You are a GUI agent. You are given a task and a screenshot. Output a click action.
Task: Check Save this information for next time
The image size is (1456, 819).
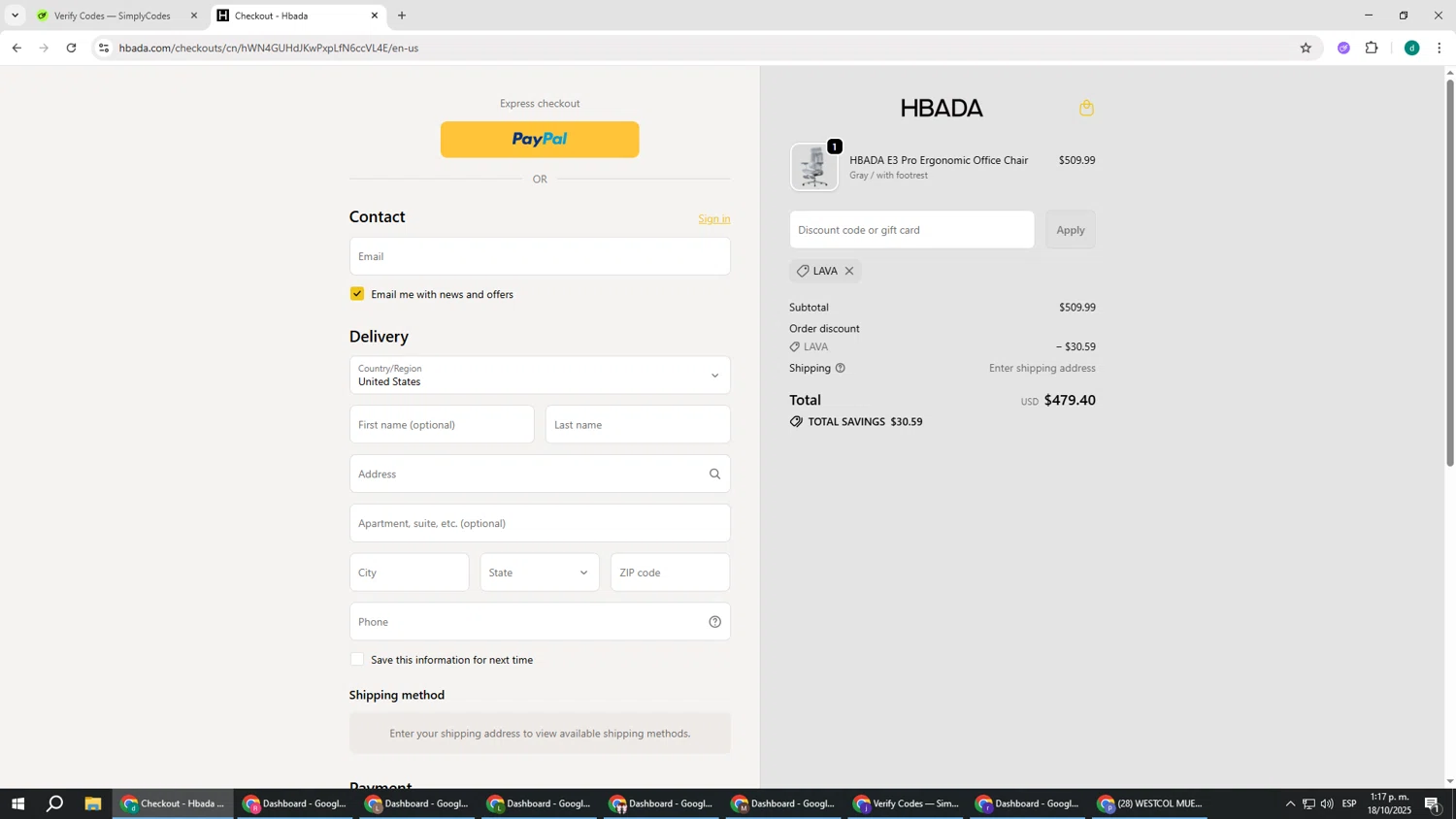[357, 660]
